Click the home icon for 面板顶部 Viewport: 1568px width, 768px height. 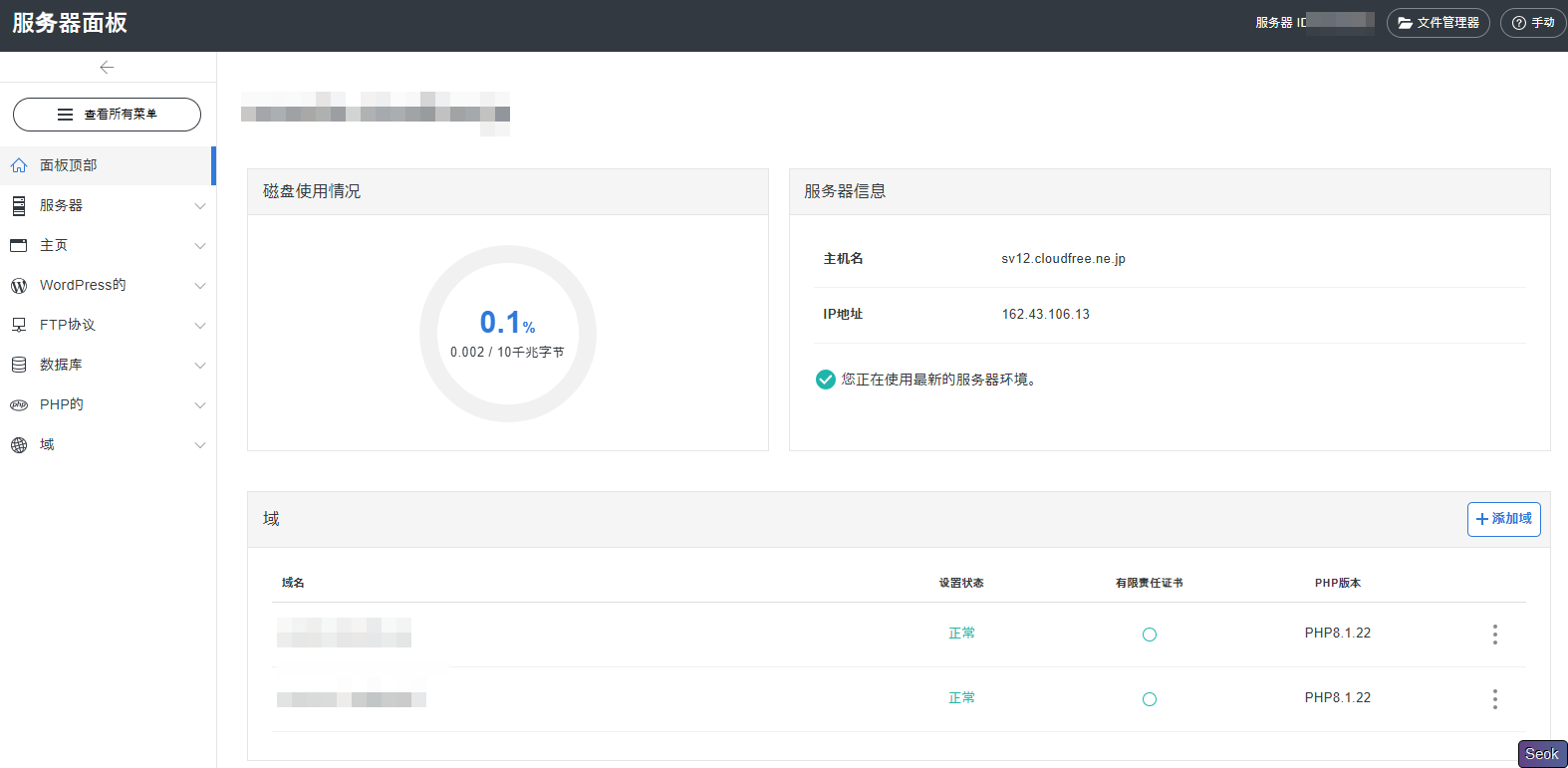[19, 165]
